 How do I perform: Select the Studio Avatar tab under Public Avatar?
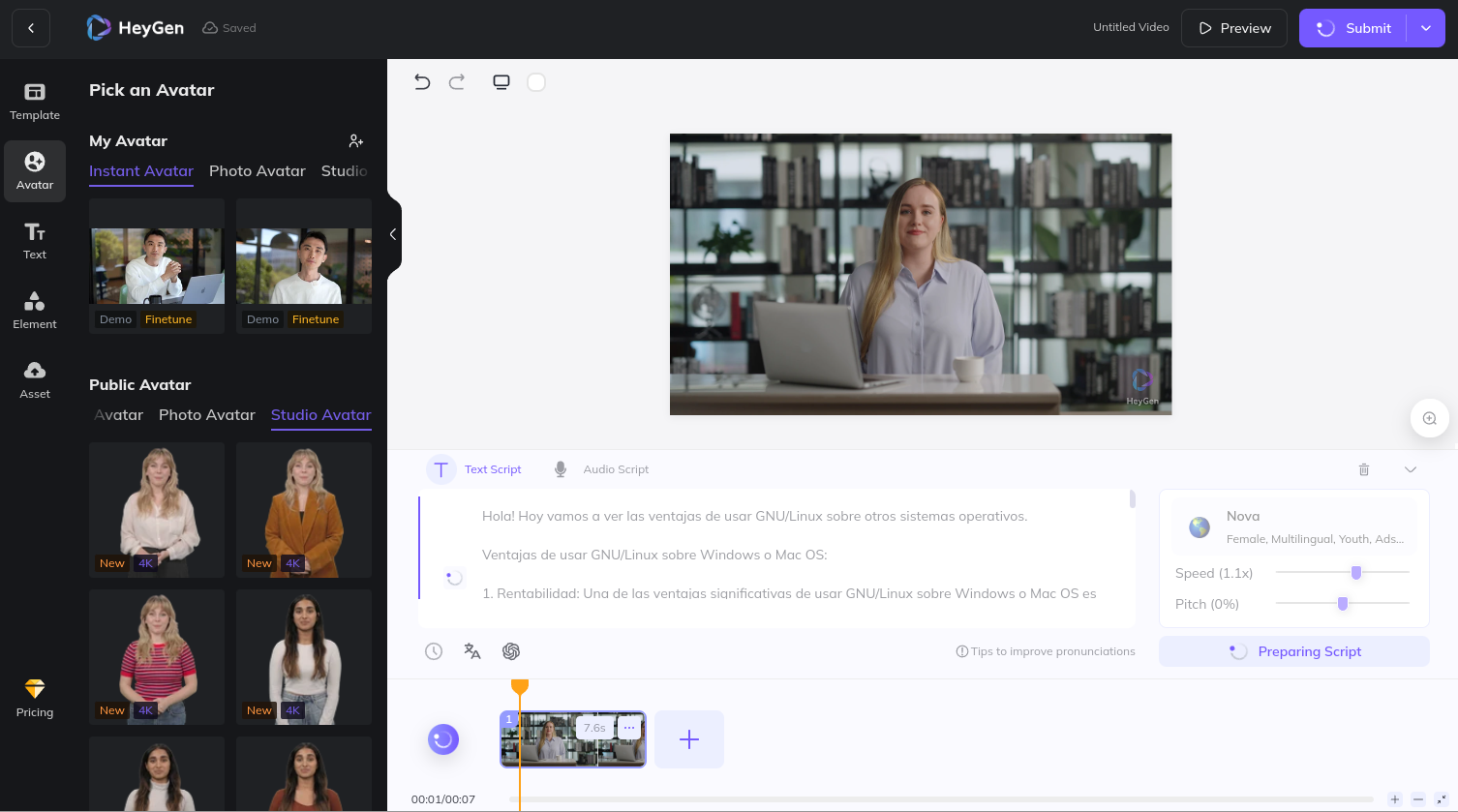[x=320, y=415]
